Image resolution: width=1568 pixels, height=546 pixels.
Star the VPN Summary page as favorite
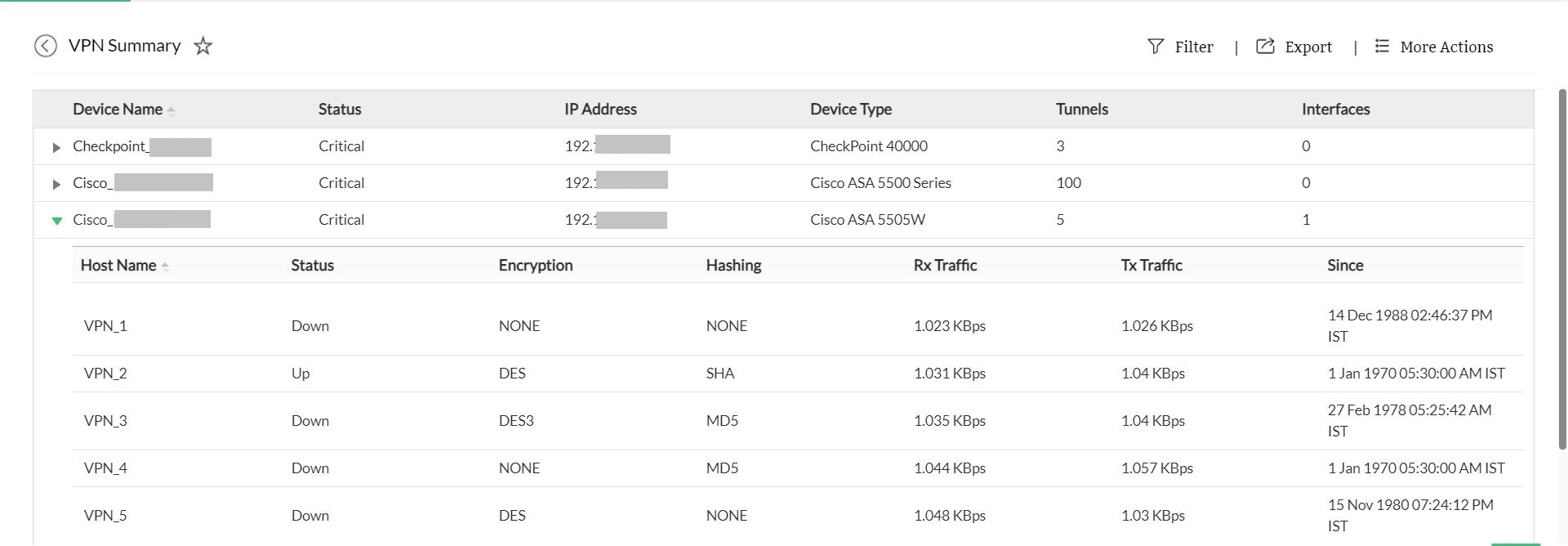202,46
